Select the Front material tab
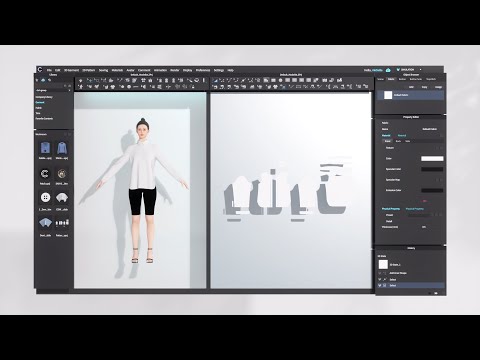Viewport: 480px width, 360px height. pos(387,141)
